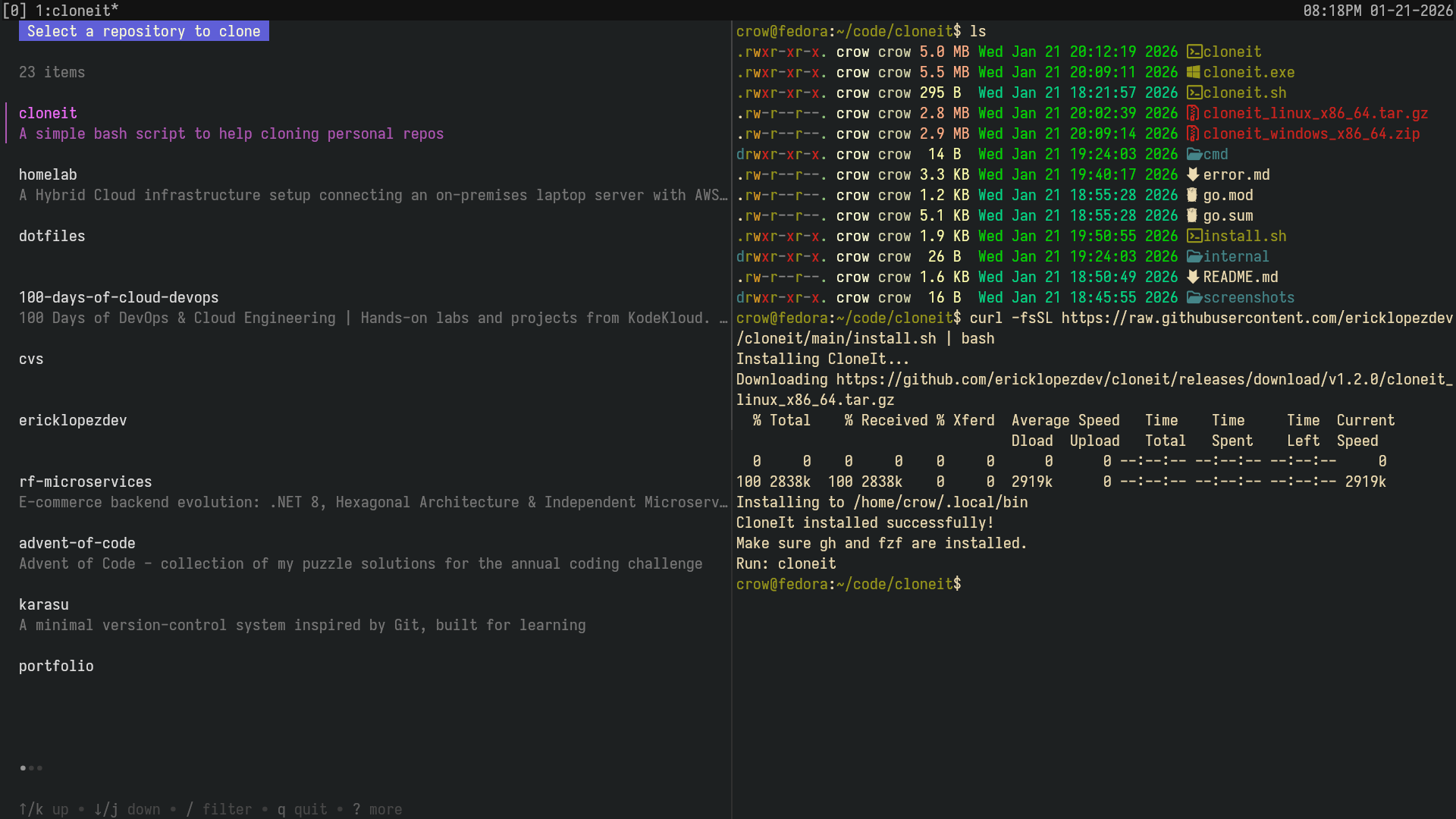Screen dimensions: 1456x819
Task: Choose the 100-days-of-cloud-devops repository
Action: (x=118, y=297)
